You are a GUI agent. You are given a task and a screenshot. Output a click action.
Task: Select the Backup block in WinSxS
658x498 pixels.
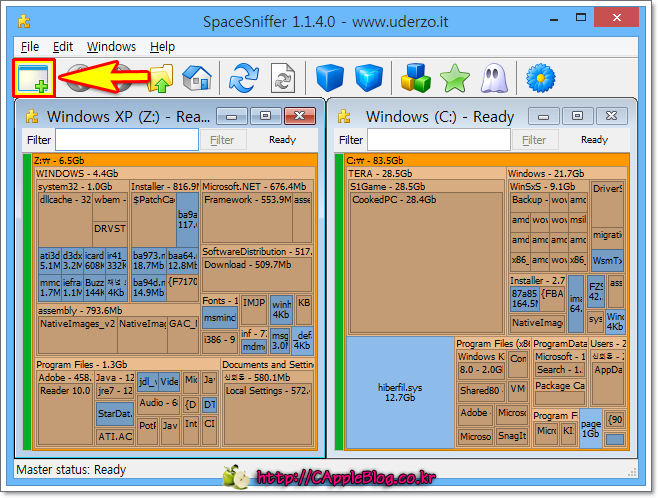pyautogui.click(x=530, y=203)
